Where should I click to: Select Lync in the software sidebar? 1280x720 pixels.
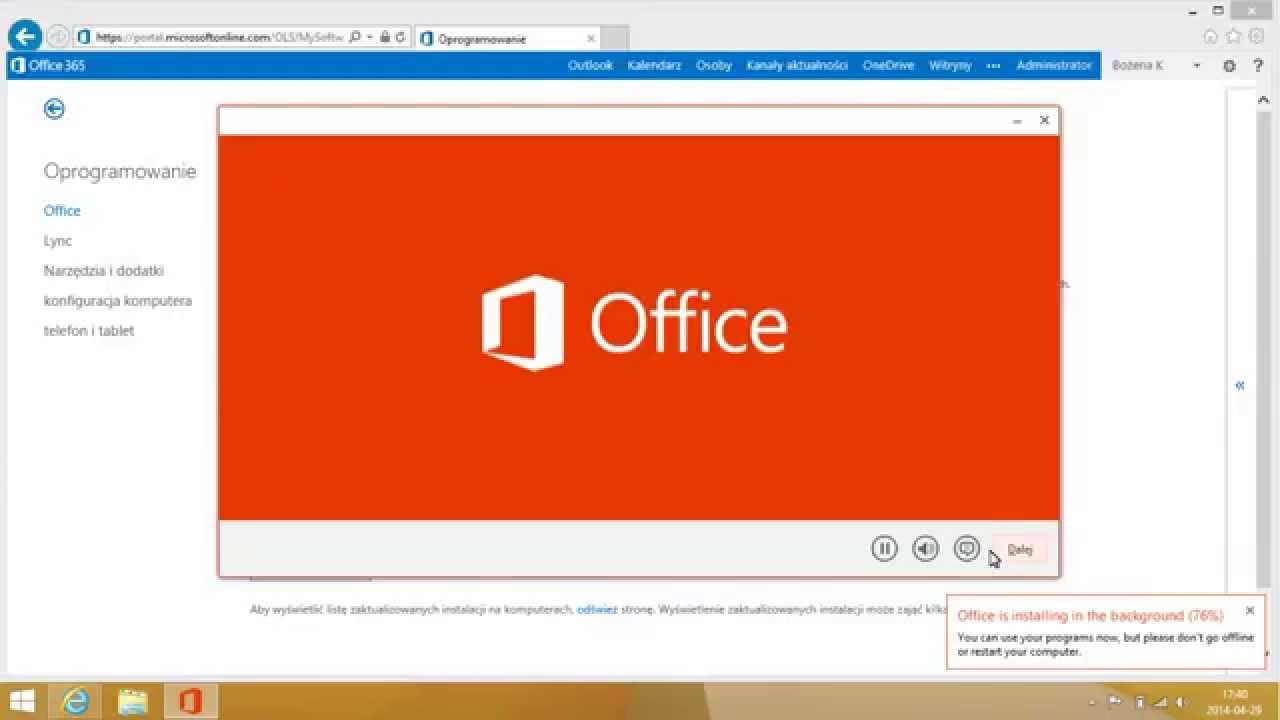[58, 240]
